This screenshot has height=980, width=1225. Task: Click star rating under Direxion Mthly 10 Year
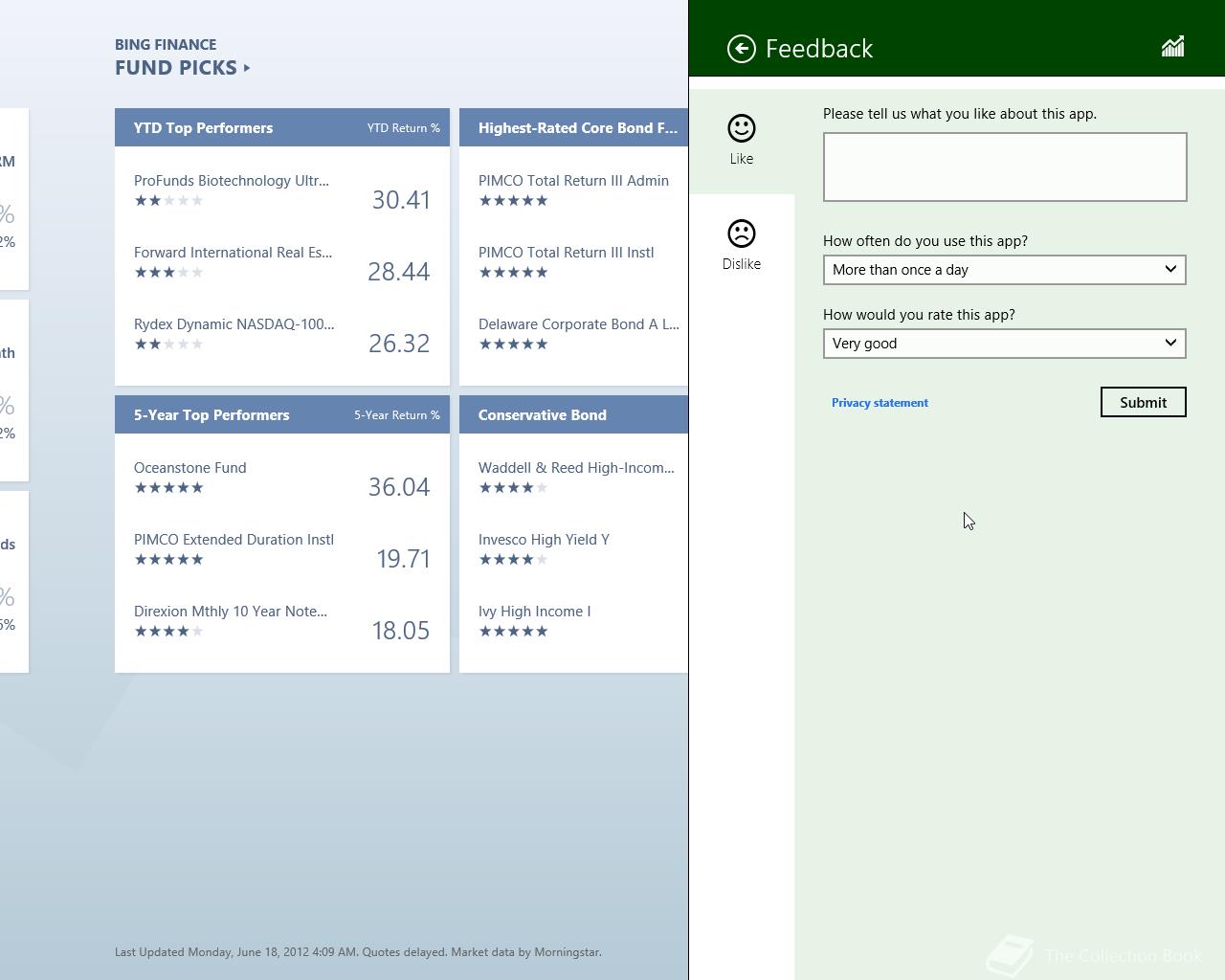coord(169,632)
